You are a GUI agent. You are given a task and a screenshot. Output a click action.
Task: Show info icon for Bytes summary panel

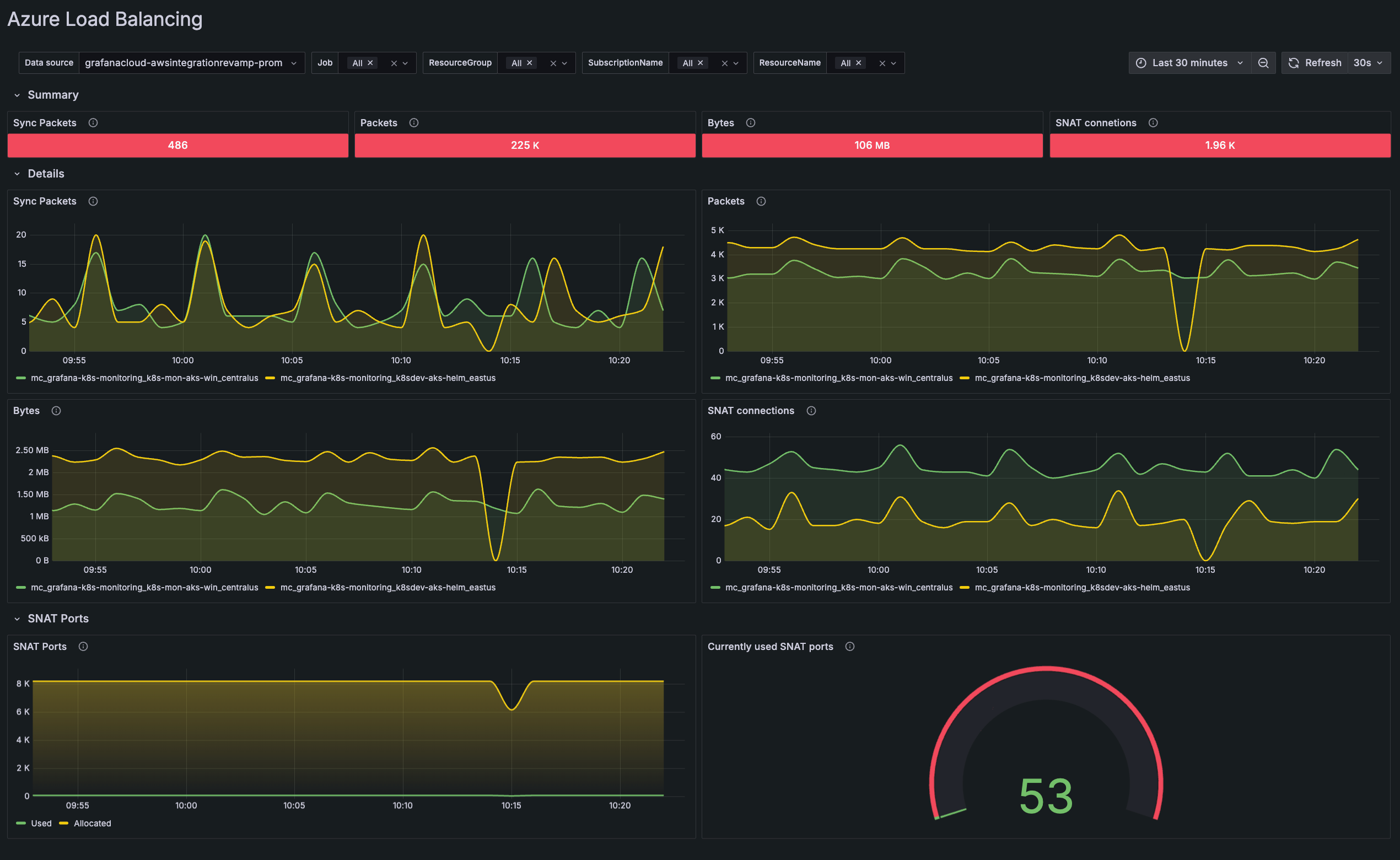coord(751,123)
